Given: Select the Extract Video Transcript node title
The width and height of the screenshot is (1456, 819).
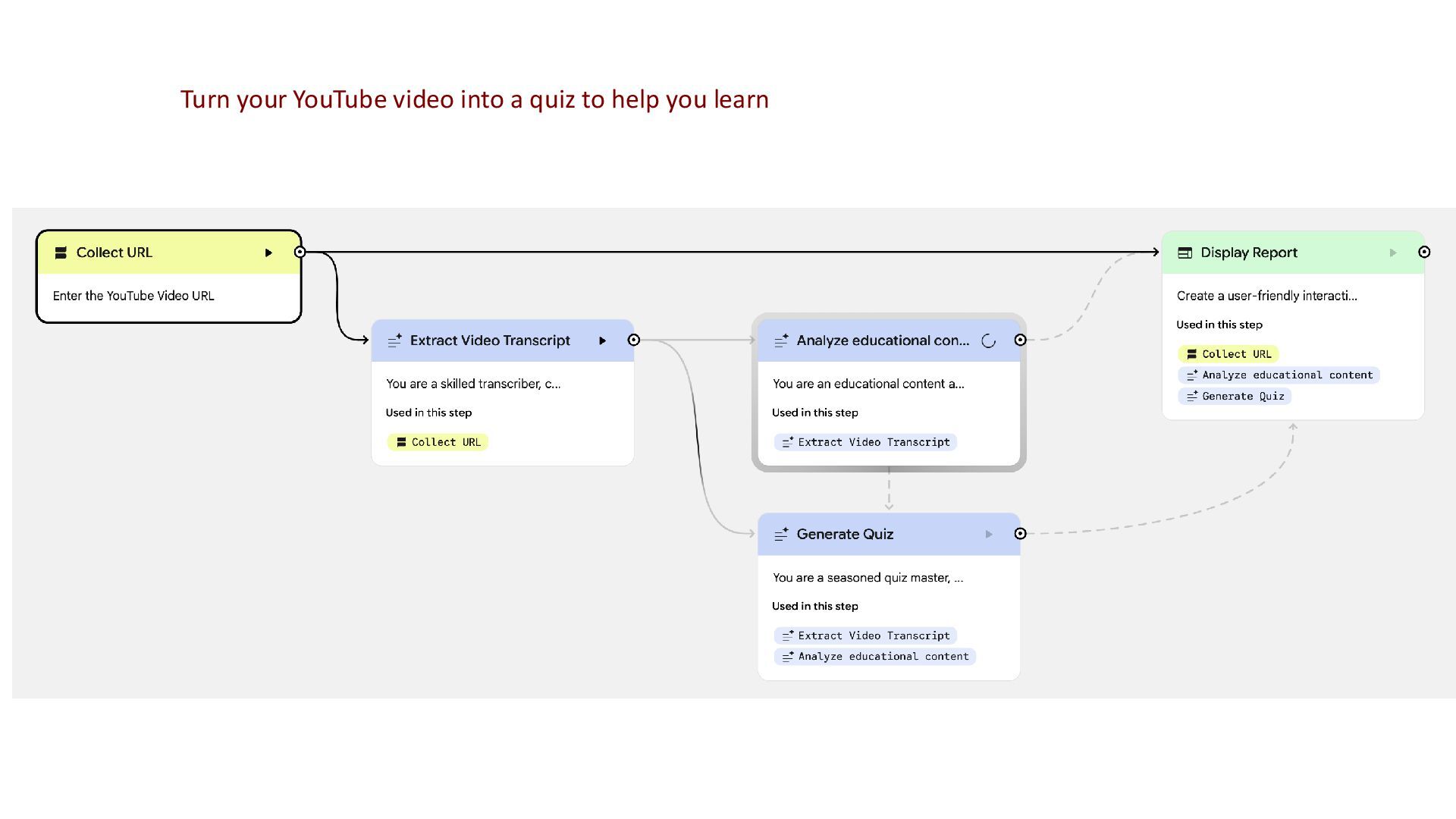Looking at the screenshot, I should click(490, 340).
